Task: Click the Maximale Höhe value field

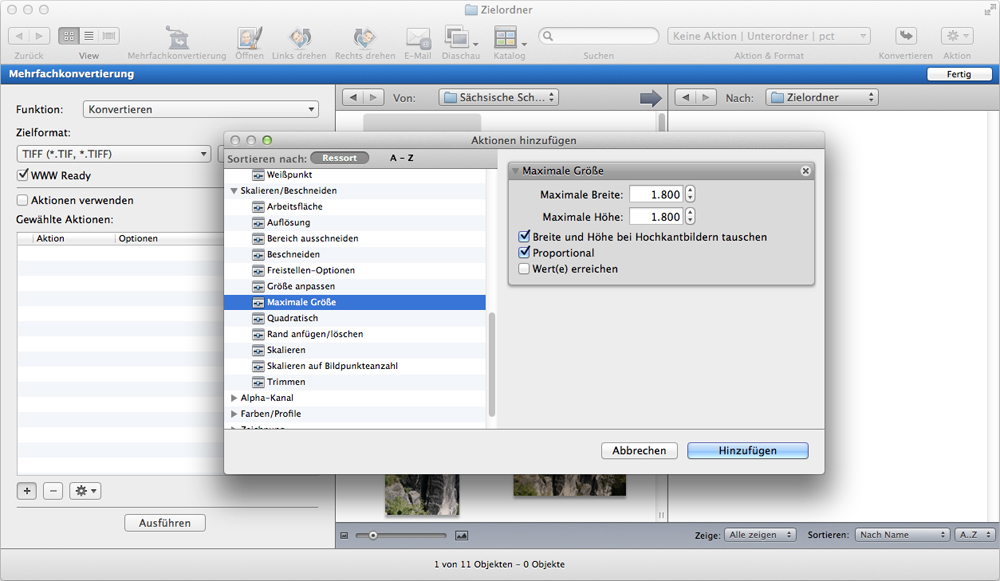Action: (656, 217)
